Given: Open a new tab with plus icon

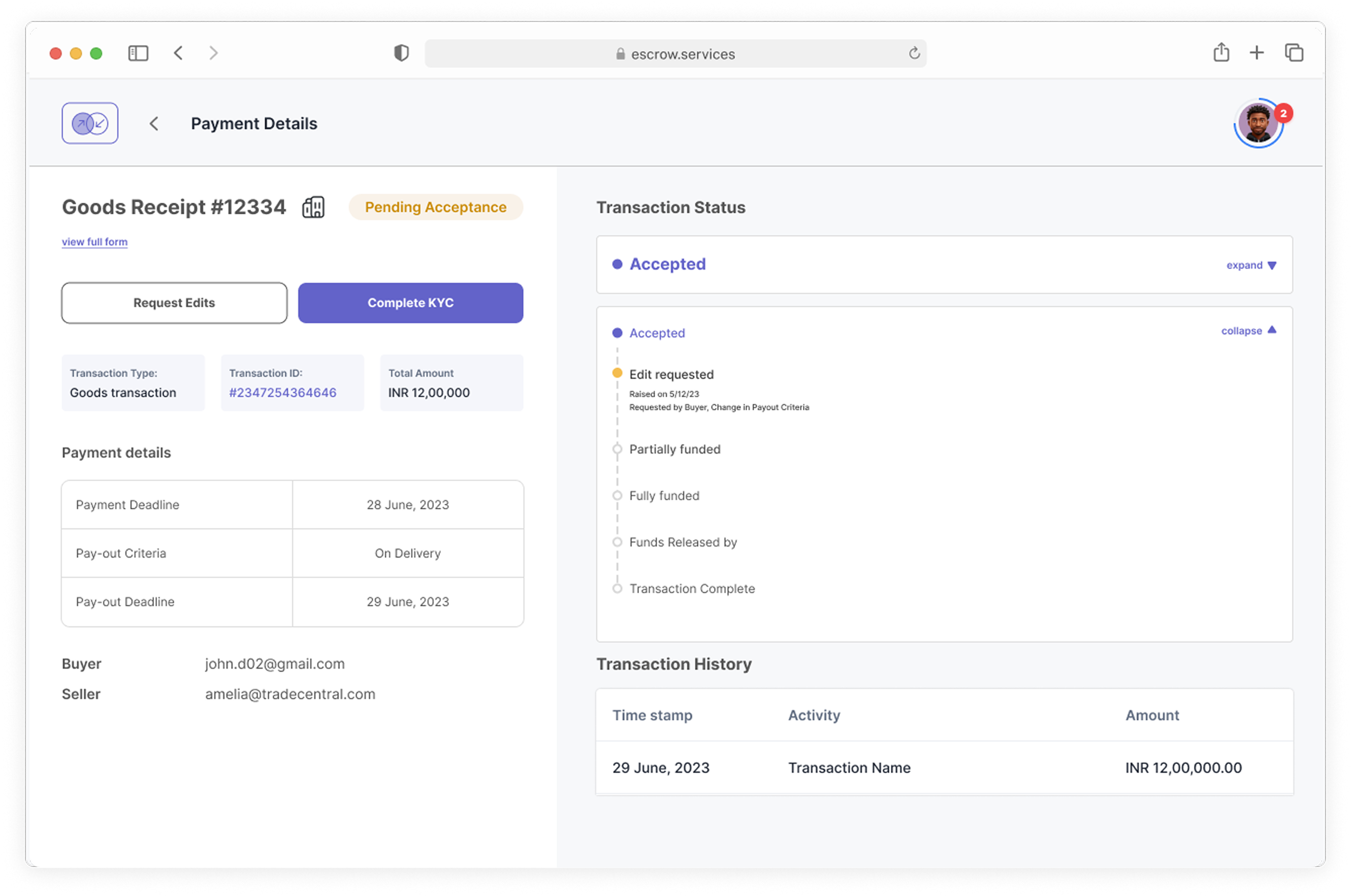Looking at the screenshot, I should coord(1256,53).
